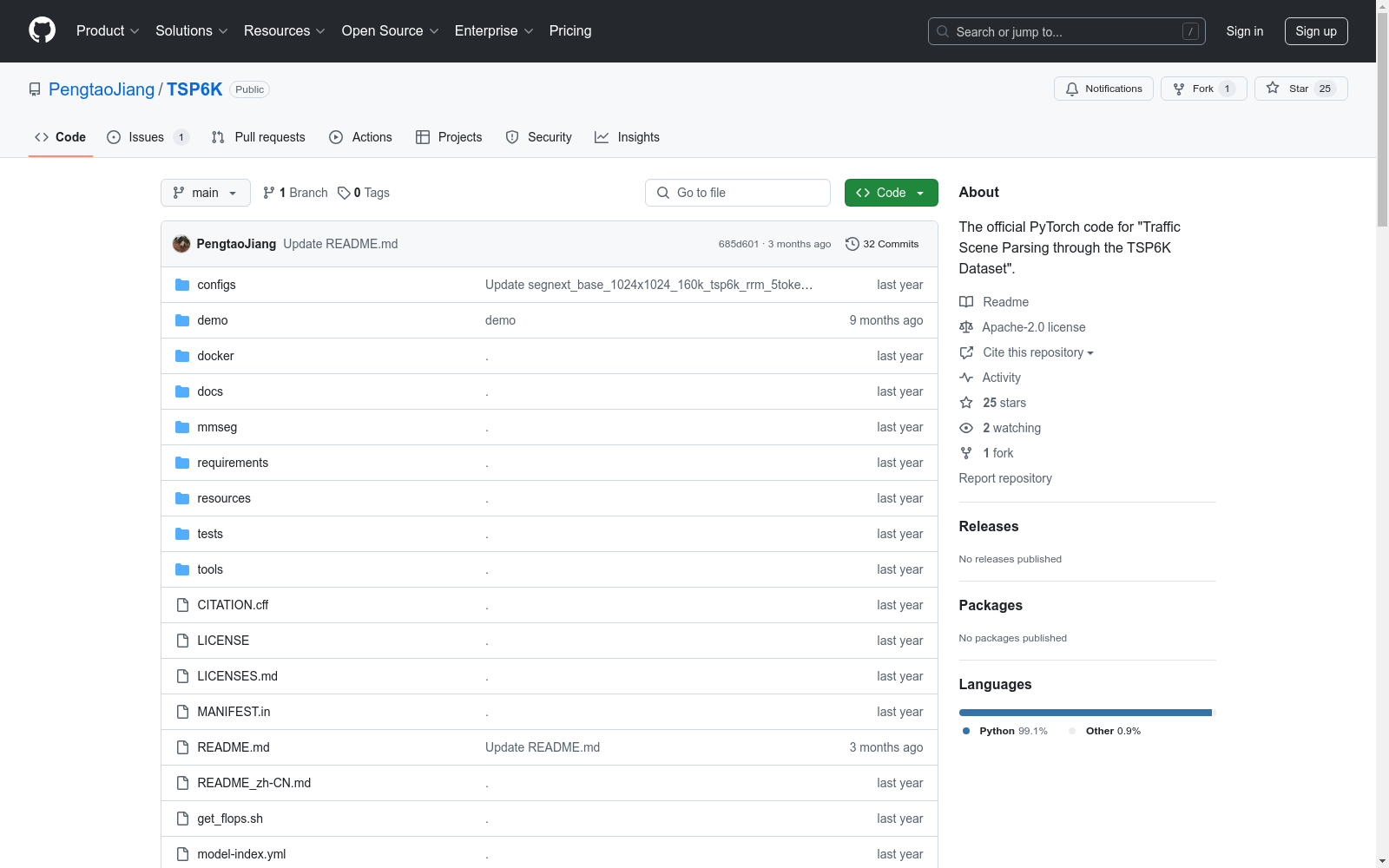This screenshot has width=1389, height=868.
Task: Click the Sign in link
Action: [x=1245, y=31]
